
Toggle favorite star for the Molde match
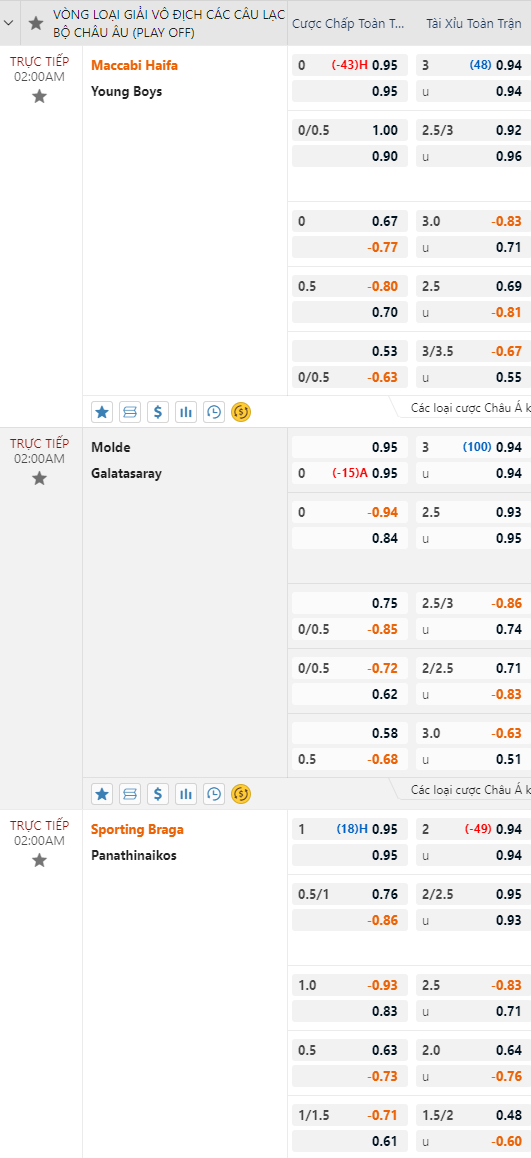click(x=40, y=479)
